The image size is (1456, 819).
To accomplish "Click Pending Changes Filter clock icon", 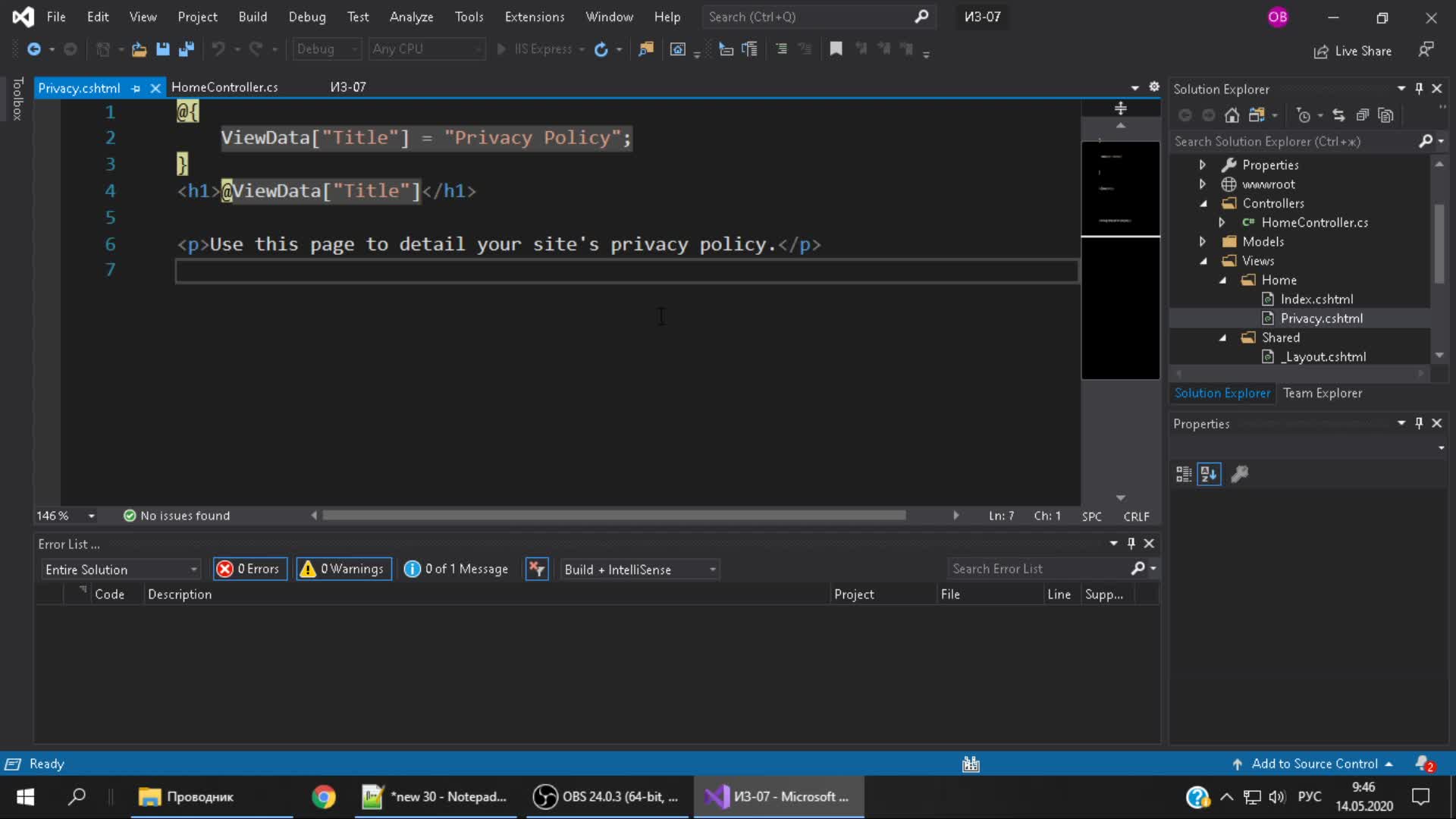I will (x=1304, y=115).
